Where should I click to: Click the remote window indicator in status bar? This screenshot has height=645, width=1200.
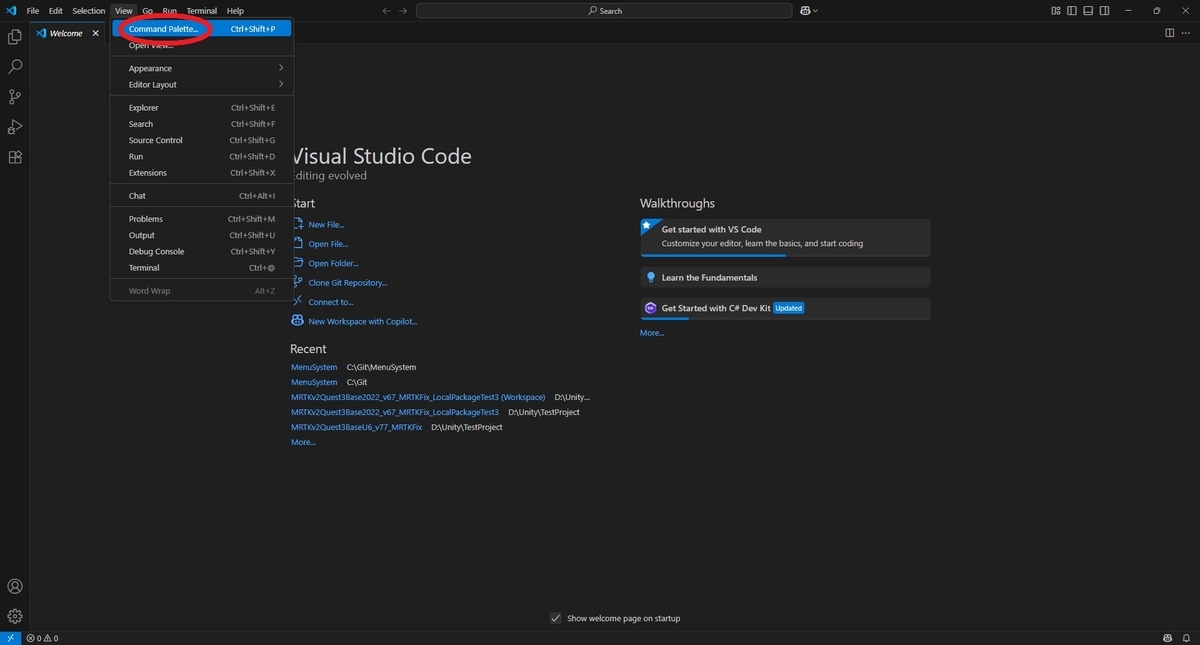[x=9, y=637]
